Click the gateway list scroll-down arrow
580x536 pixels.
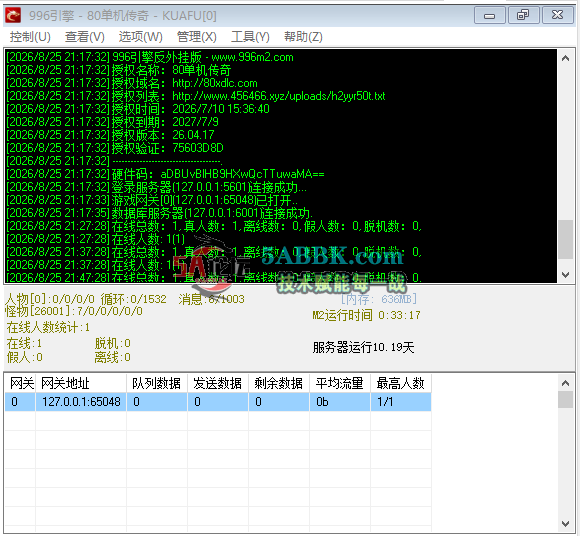tap(565, 524)
